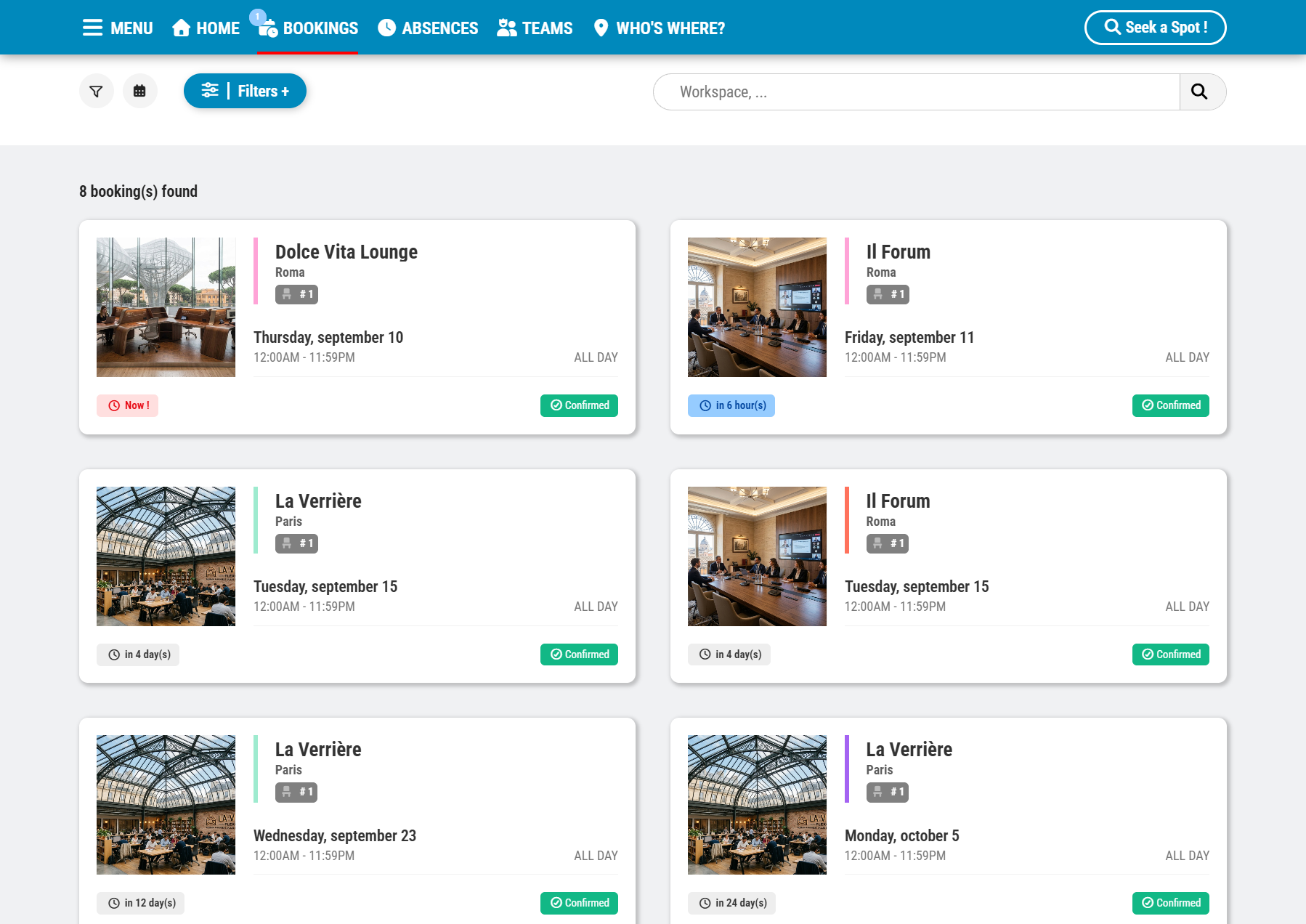Click Confirmed on Wednesday september 23 booking
Viewport: 1306px width, 924px height.
coord(579,903)
